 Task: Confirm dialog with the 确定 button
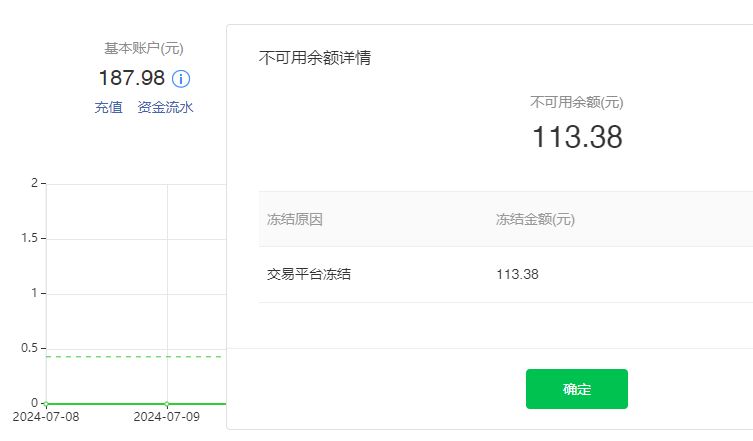tap(577, 389)
